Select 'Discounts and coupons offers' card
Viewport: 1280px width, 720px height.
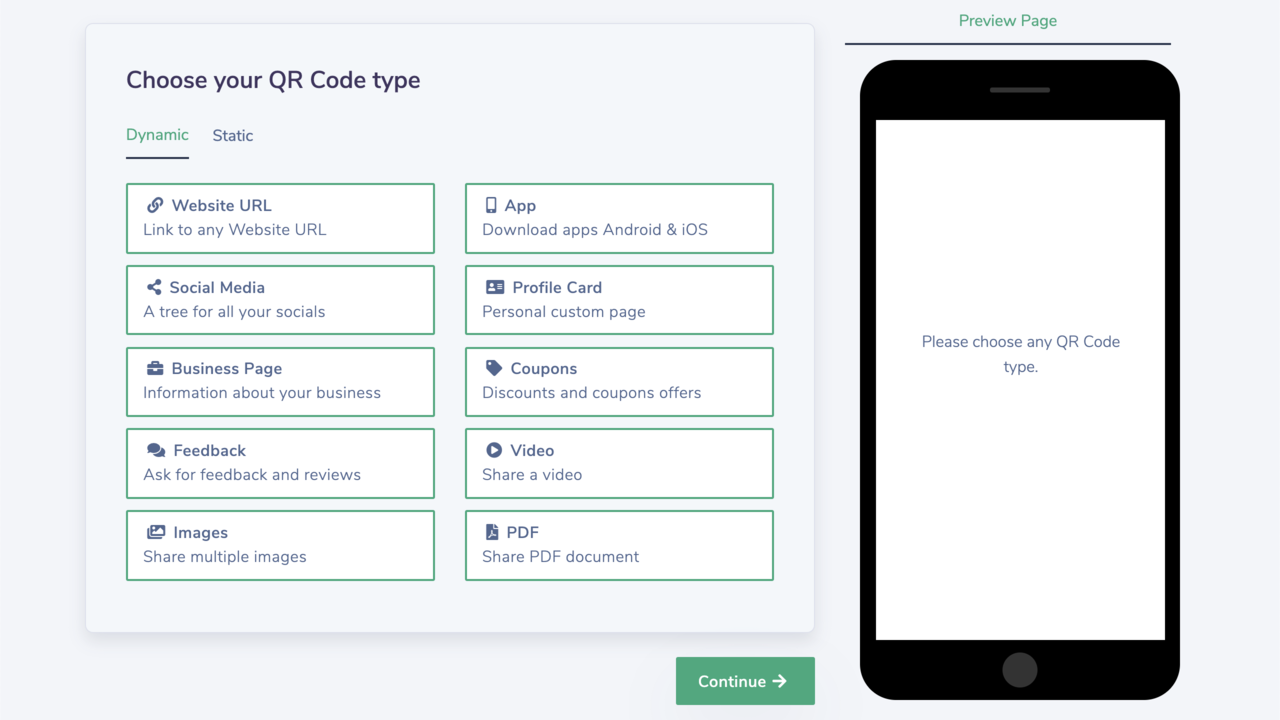[619, 381]
